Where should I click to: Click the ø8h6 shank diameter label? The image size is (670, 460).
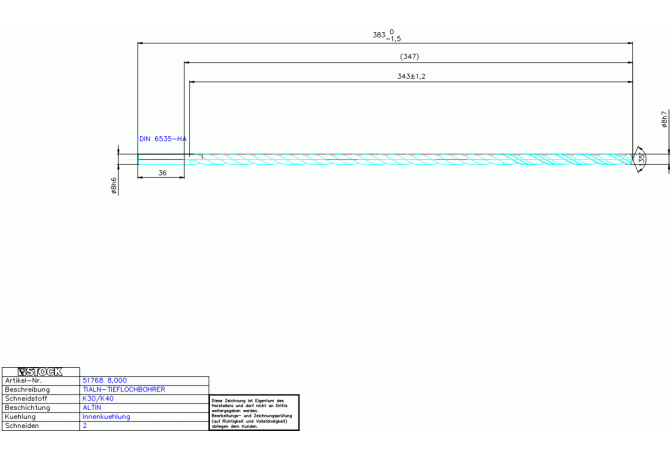tap(115, 186)
